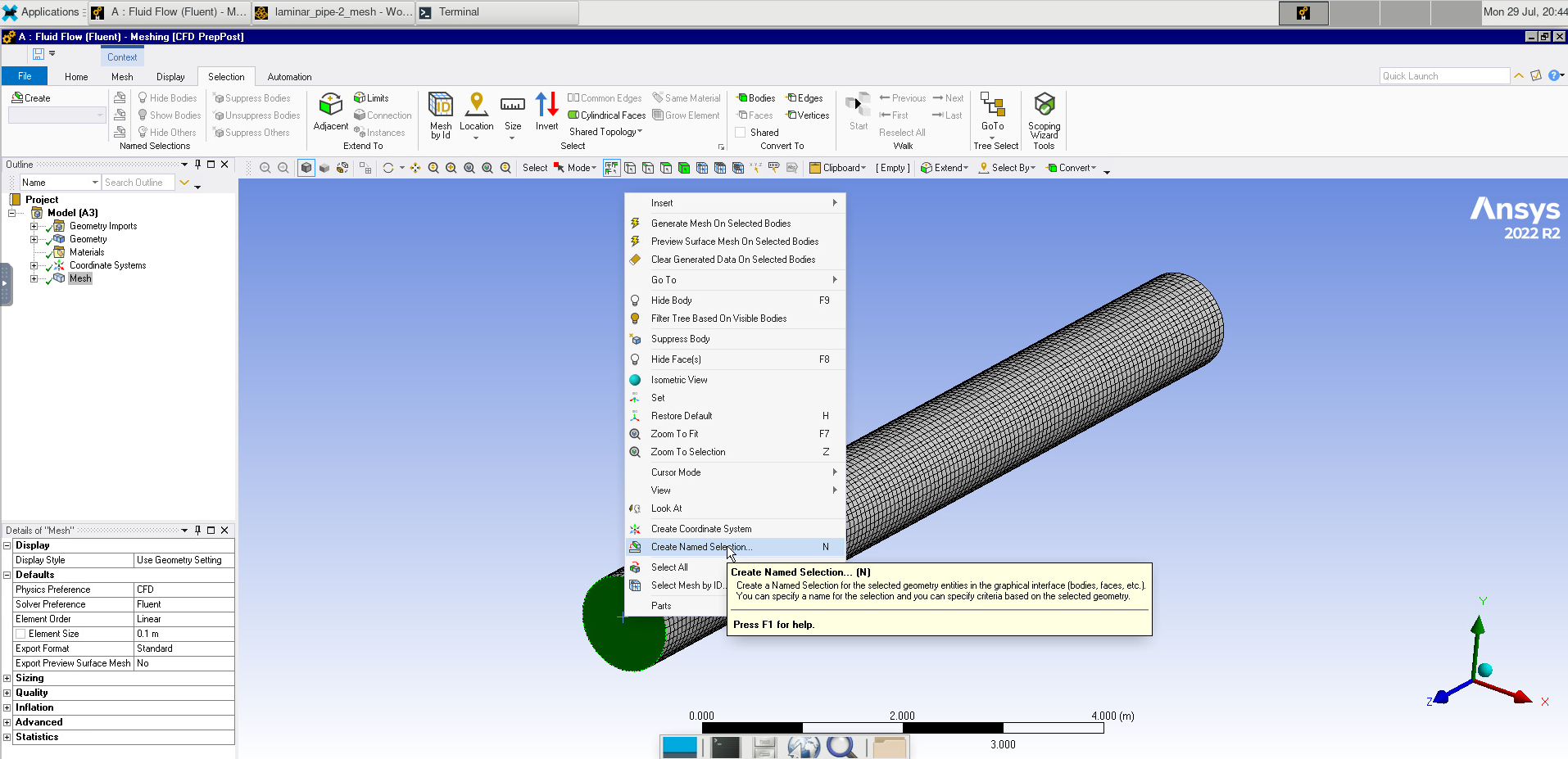Click the Edges convert button
Viewport: 1568px width, 759px height.
pos(804,98)
